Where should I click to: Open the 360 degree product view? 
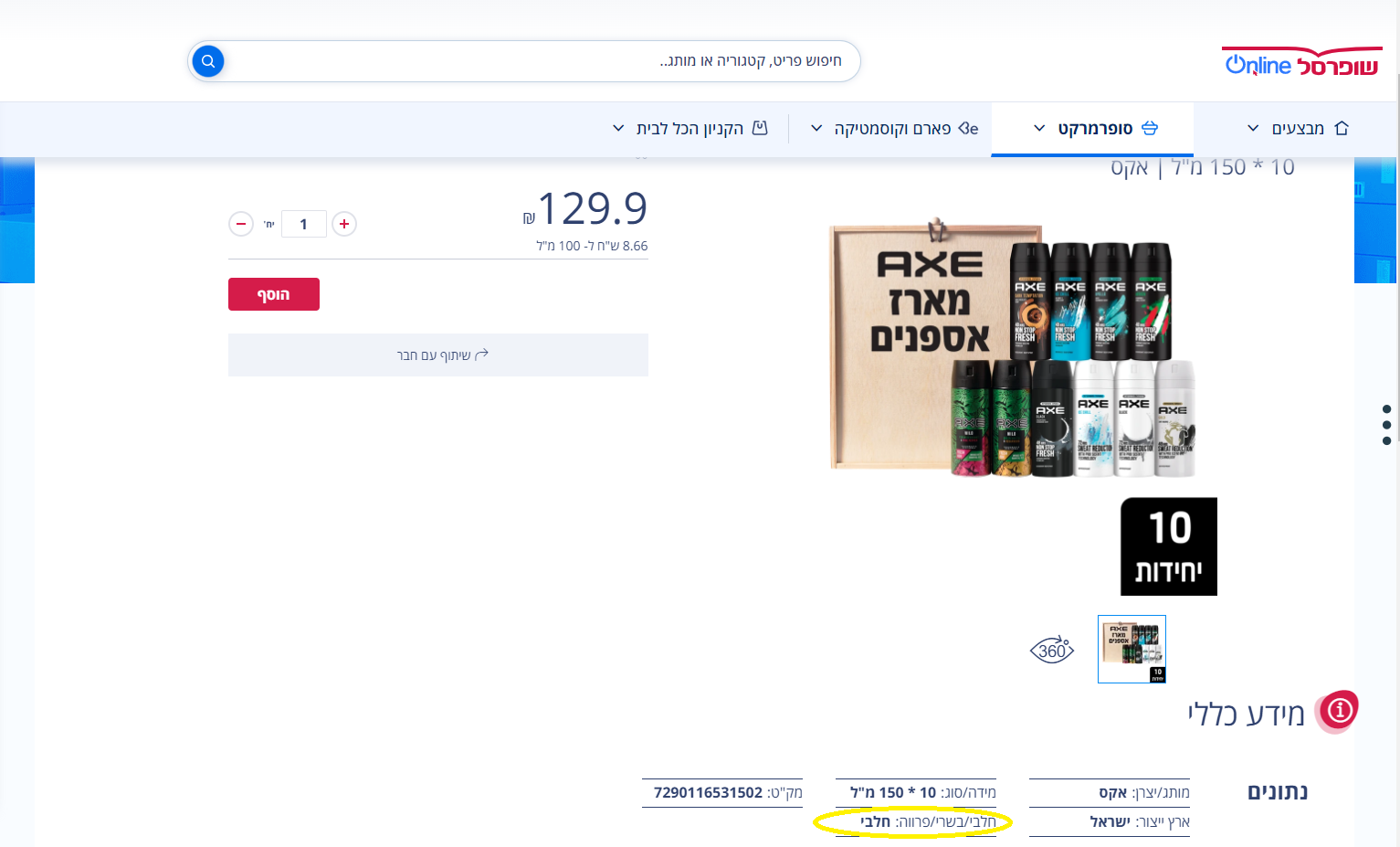coord(1052,650)
